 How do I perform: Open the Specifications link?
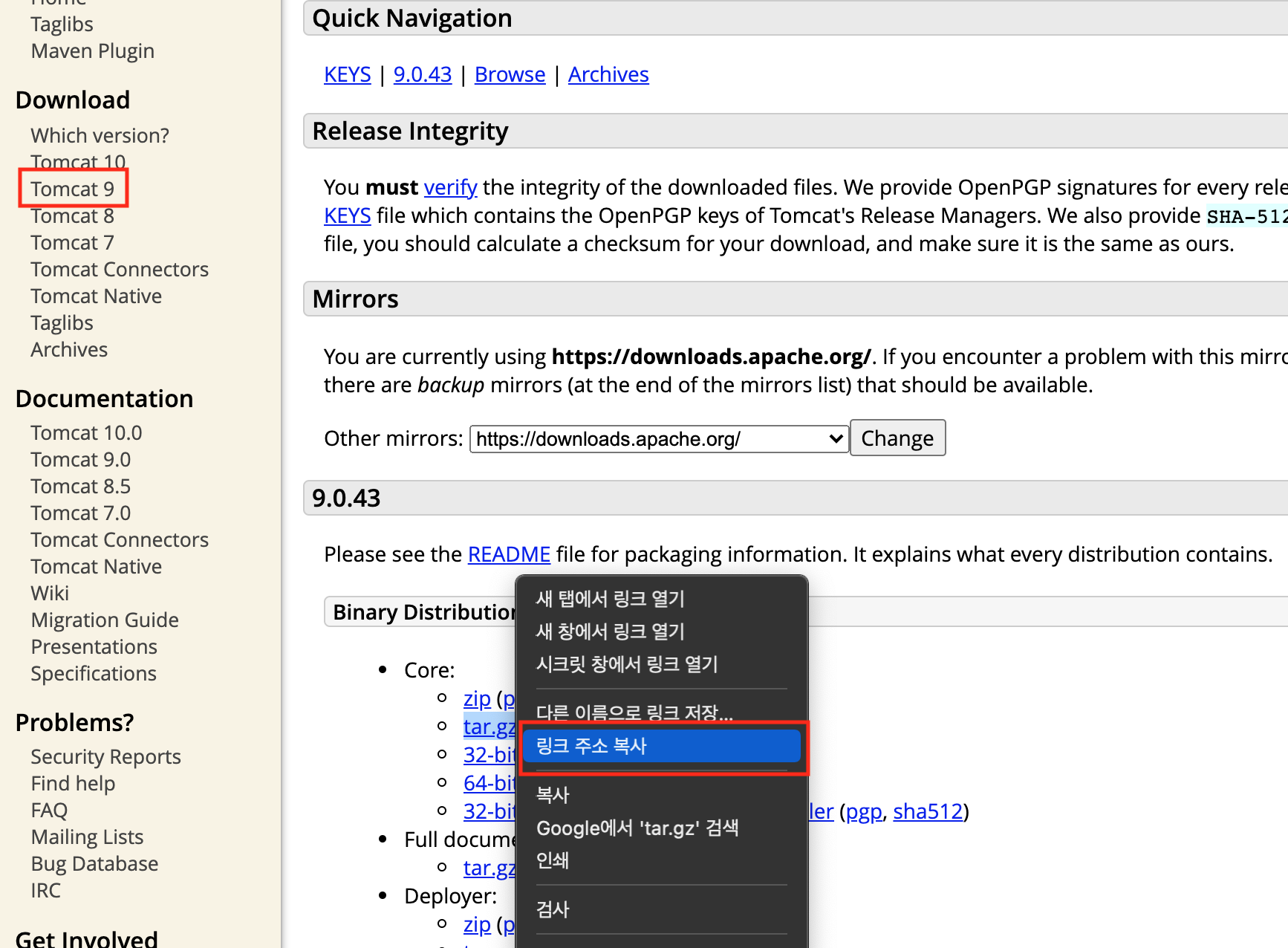click(x=94, y=673)
